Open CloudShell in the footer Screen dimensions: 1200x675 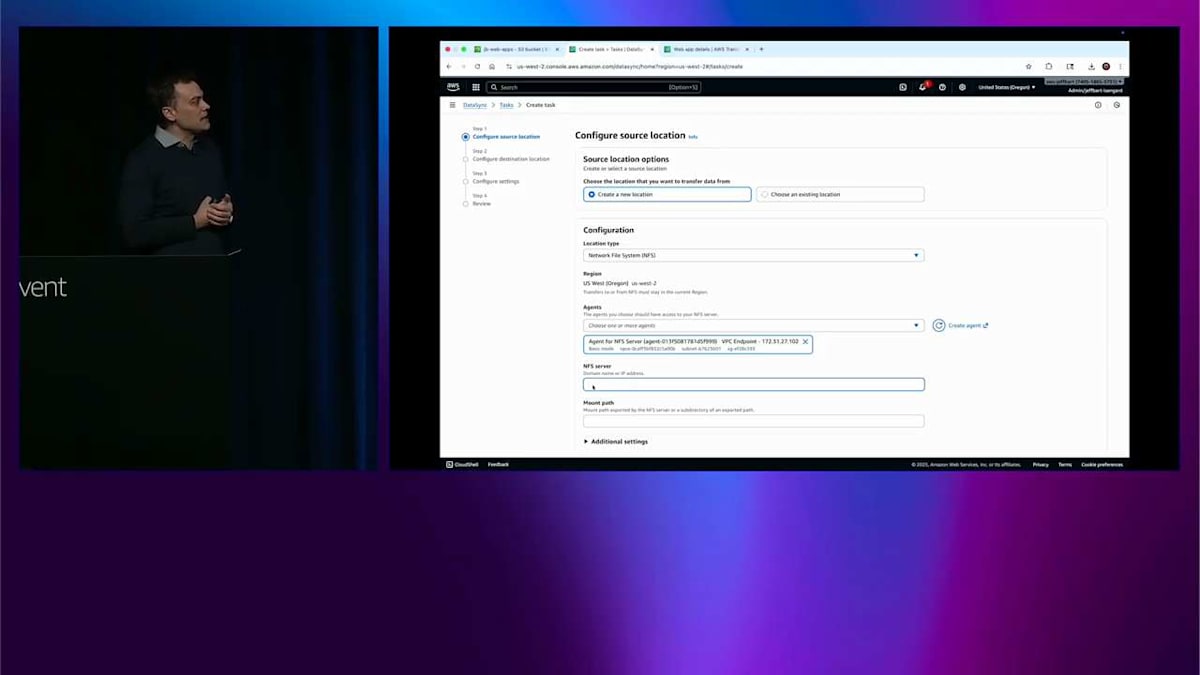tap(463, 465)
